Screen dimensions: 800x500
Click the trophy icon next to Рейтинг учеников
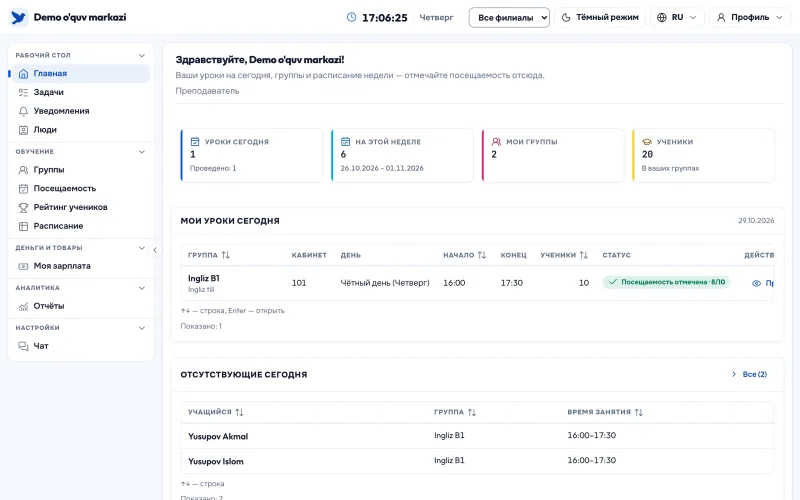click(23, 208)
